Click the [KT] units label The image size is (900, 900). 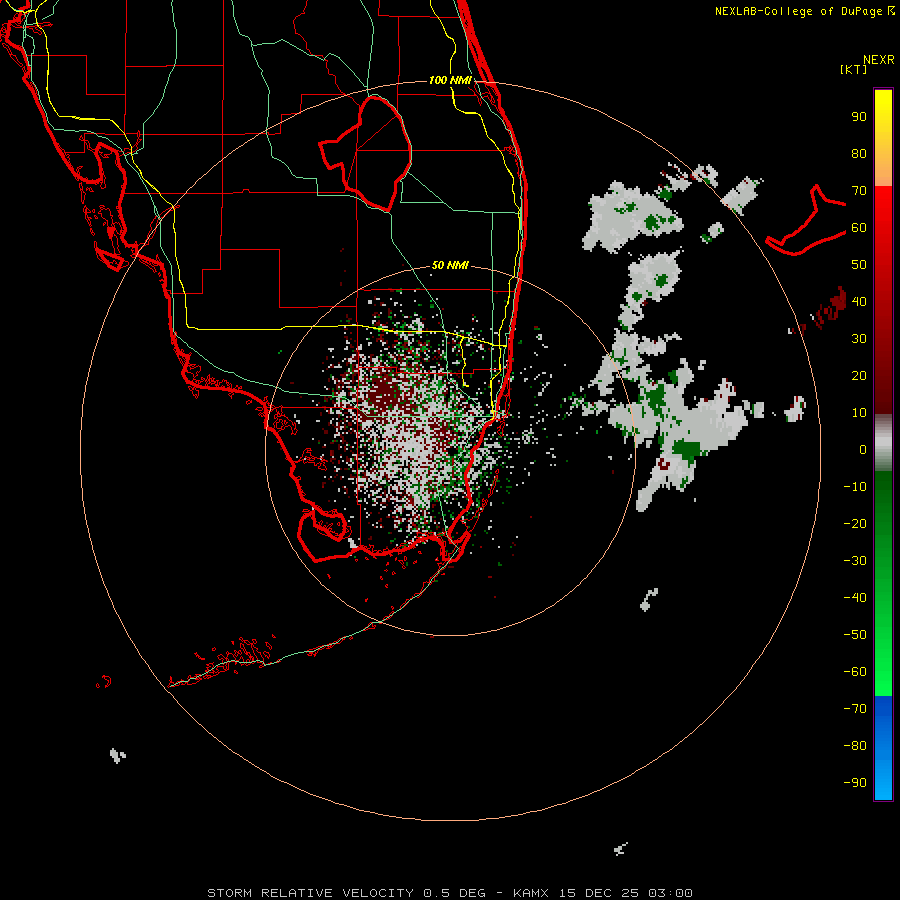854,69
